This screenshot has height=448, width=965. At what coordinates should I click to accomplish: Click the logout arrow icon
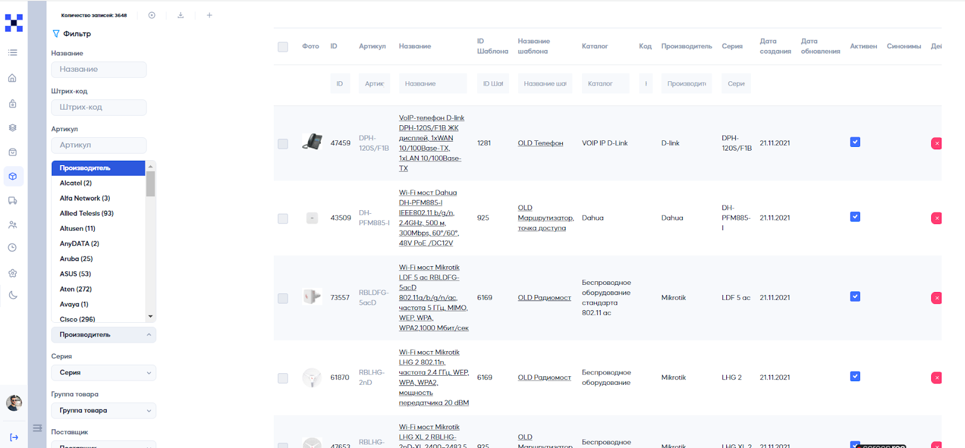(x=14, y=437)
